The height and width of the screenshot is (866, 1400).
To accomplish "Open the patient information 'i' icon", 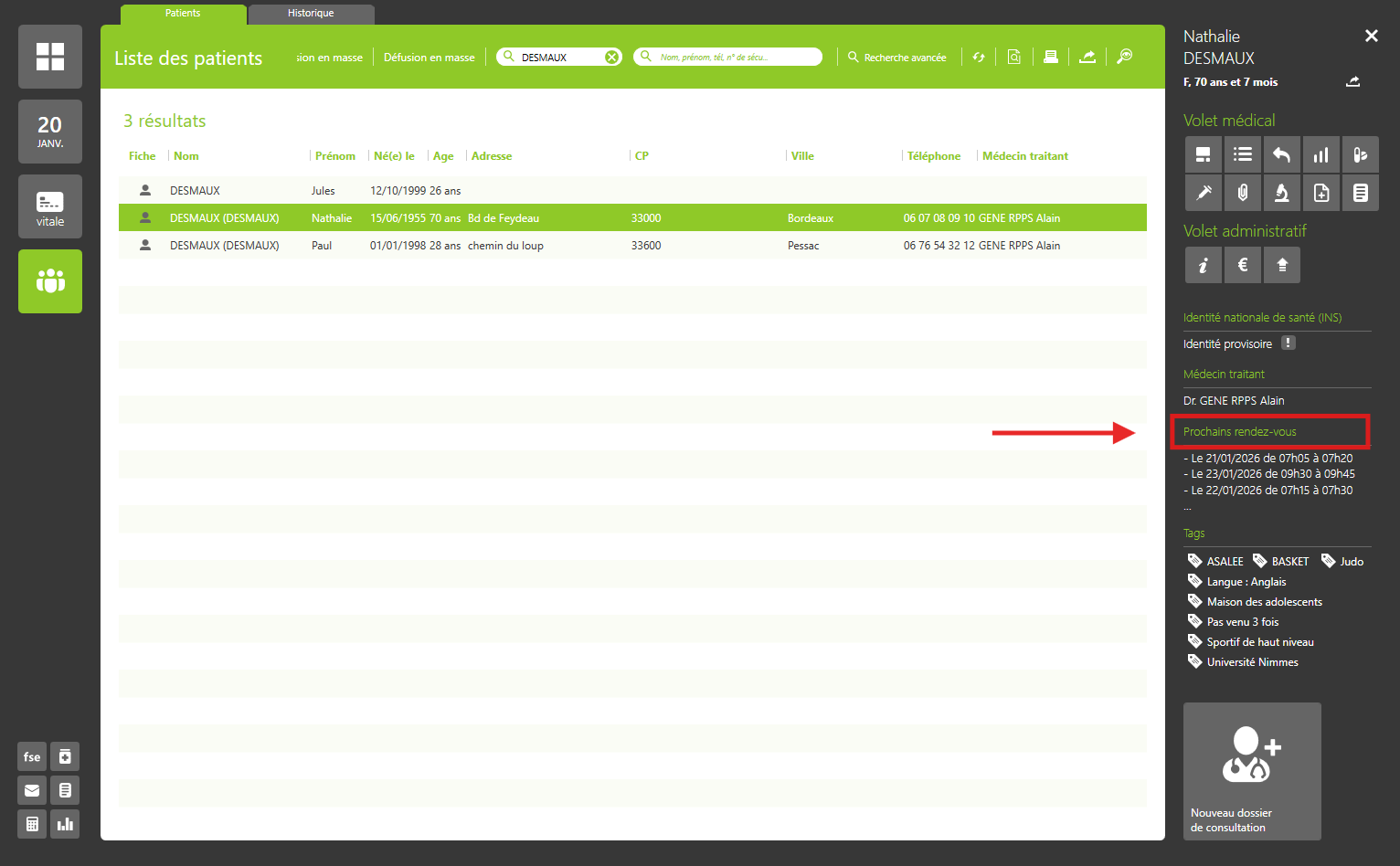I will (1204, 265).
